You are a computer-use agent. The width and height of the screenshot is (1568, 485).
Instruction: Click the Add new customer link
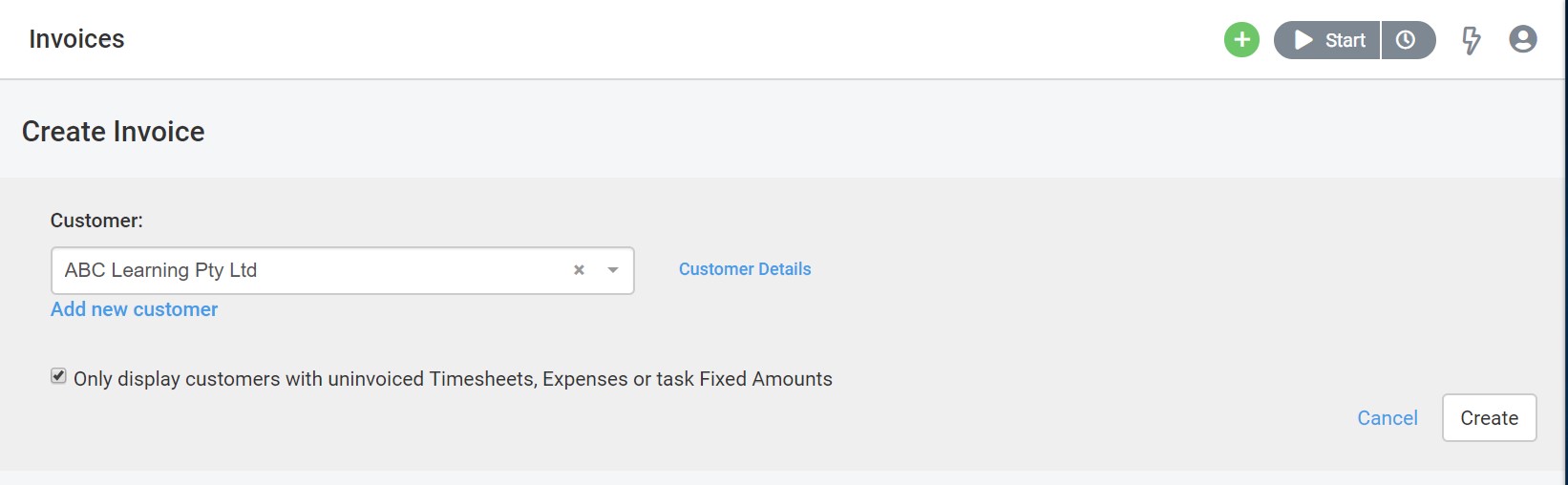(134, 309)
